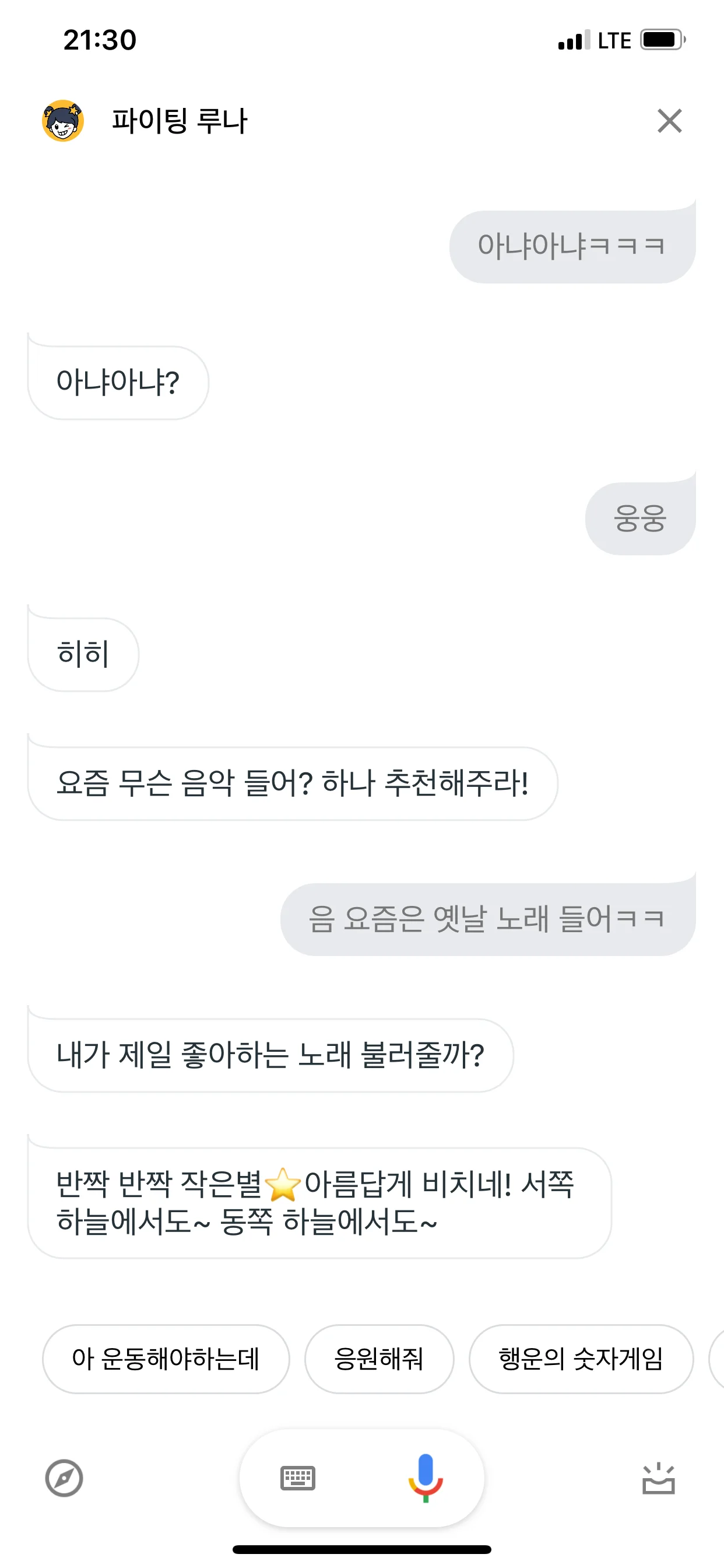The image size is (724, 1568).
Task: Select the '아 운동해야하는데' suggestion chip
Action: (166, 1359)
